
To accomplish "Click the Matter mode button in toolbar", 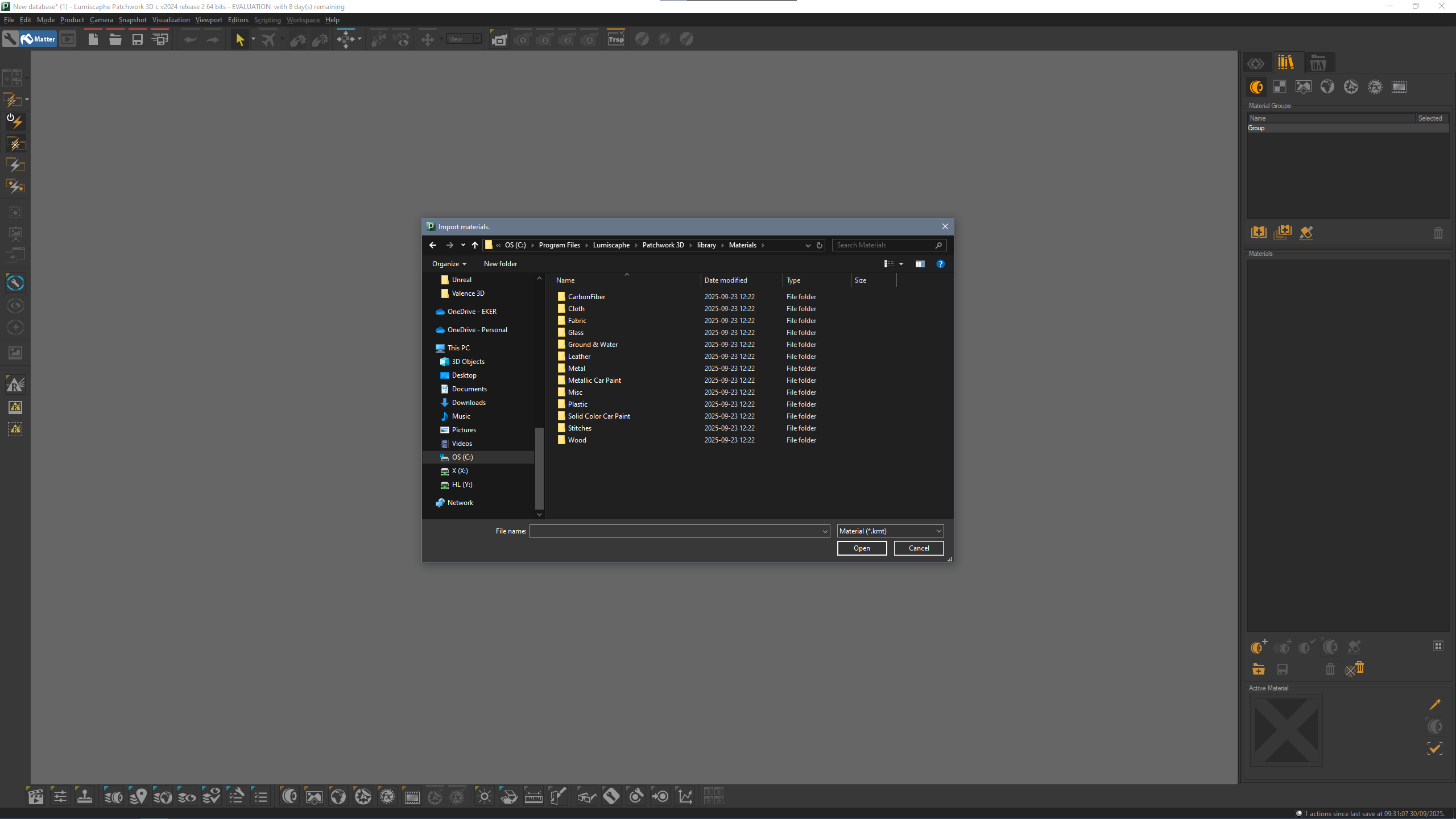I will click(38, 39).
